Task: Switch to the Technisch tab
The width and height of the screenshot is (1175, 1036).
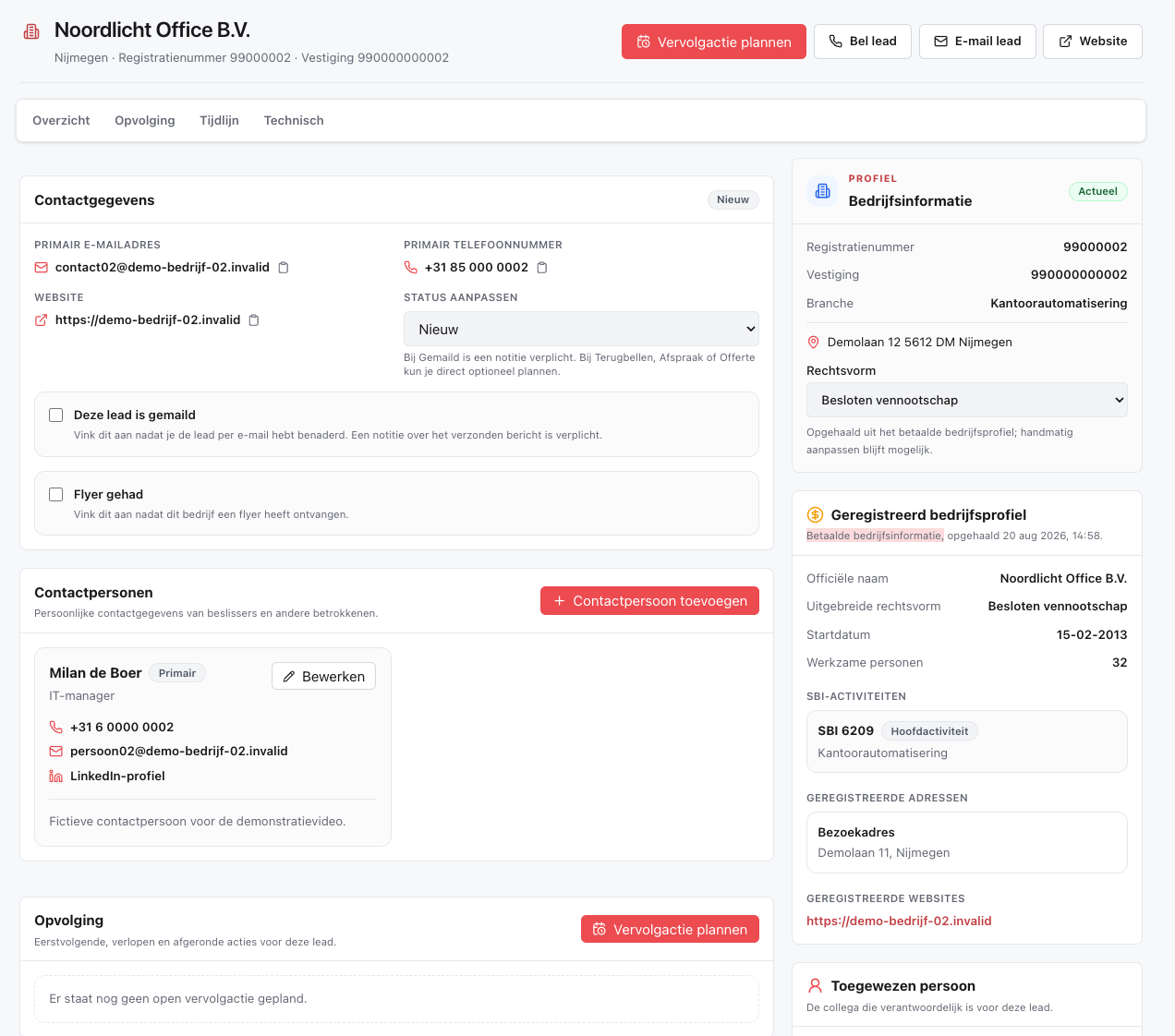Action: point(294,121)
